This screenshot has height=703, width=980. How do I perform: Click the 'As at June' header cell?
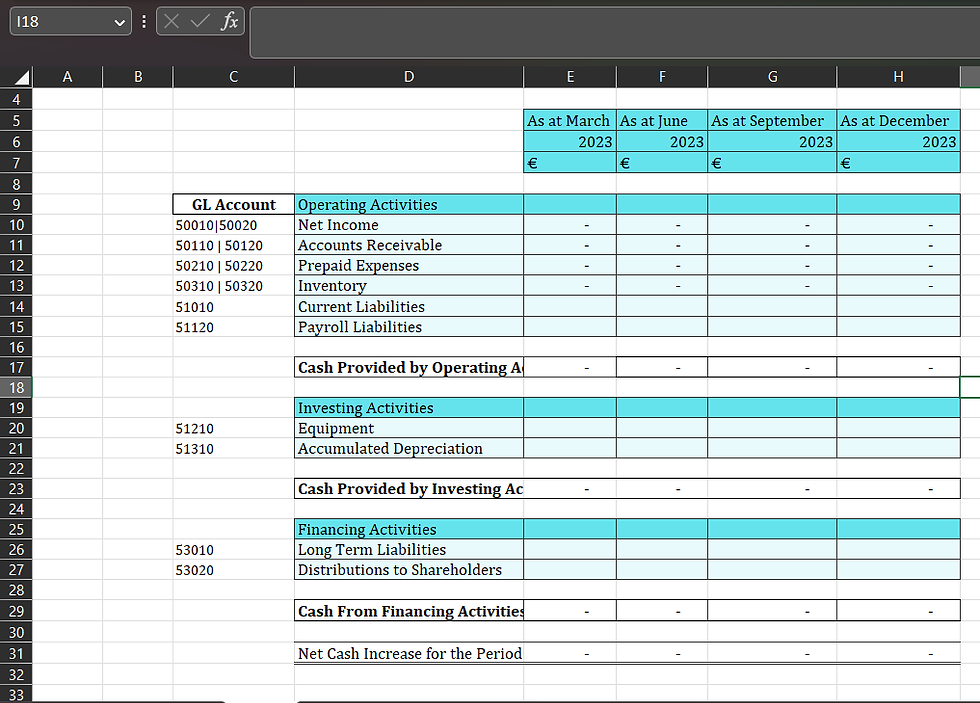click(x=662, y=121)
